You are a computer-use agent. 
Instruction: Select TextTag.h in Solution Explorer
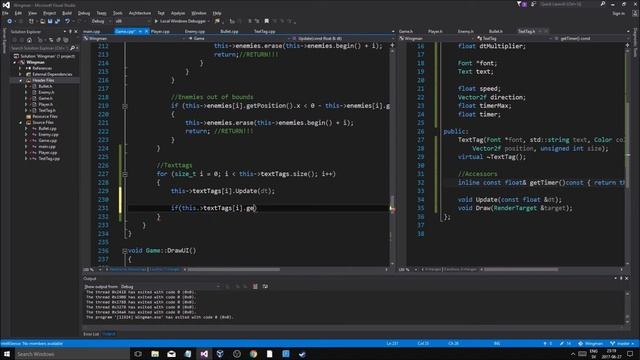click(47, 110)
